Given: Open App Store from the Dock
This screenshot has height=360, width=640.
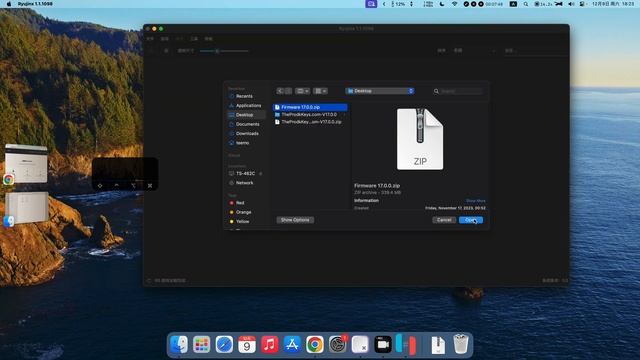Looking at the screenshot, I should coord(292,345).
